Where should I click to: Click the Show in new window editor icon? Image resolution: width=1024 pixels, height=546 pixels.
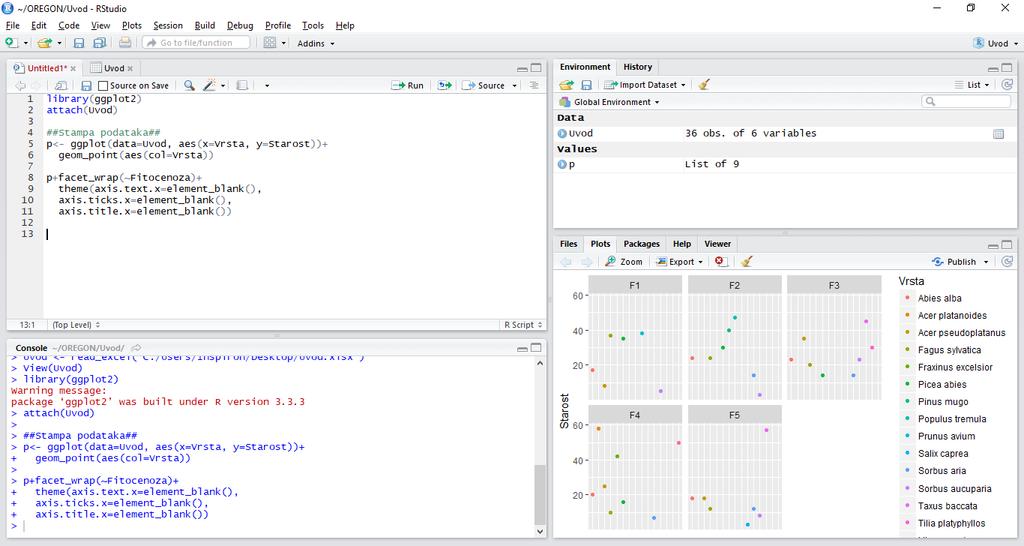point(60,86)
